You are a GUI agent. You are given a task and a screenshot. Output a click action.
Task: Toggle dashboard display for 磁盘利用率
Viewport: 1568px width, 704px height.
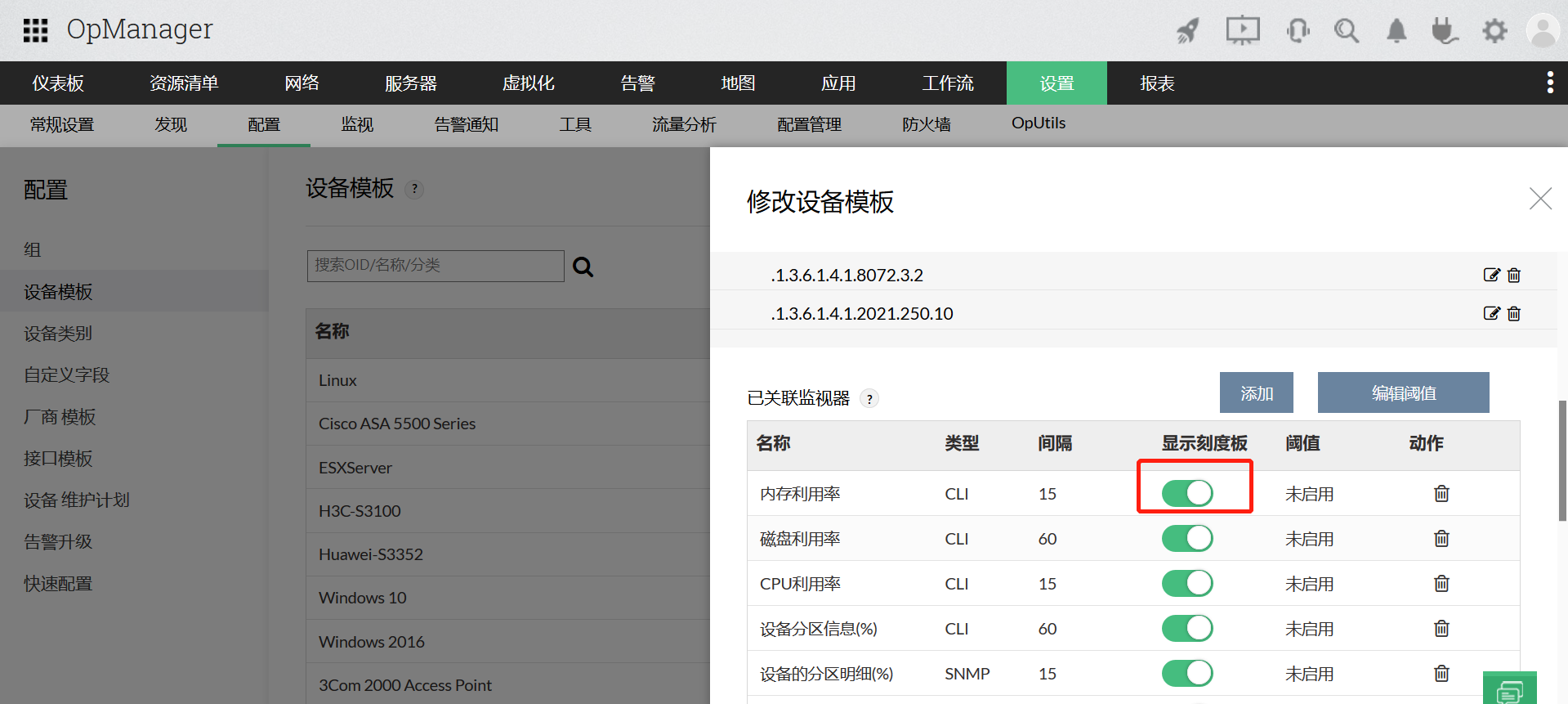[x=1187, y=538]
